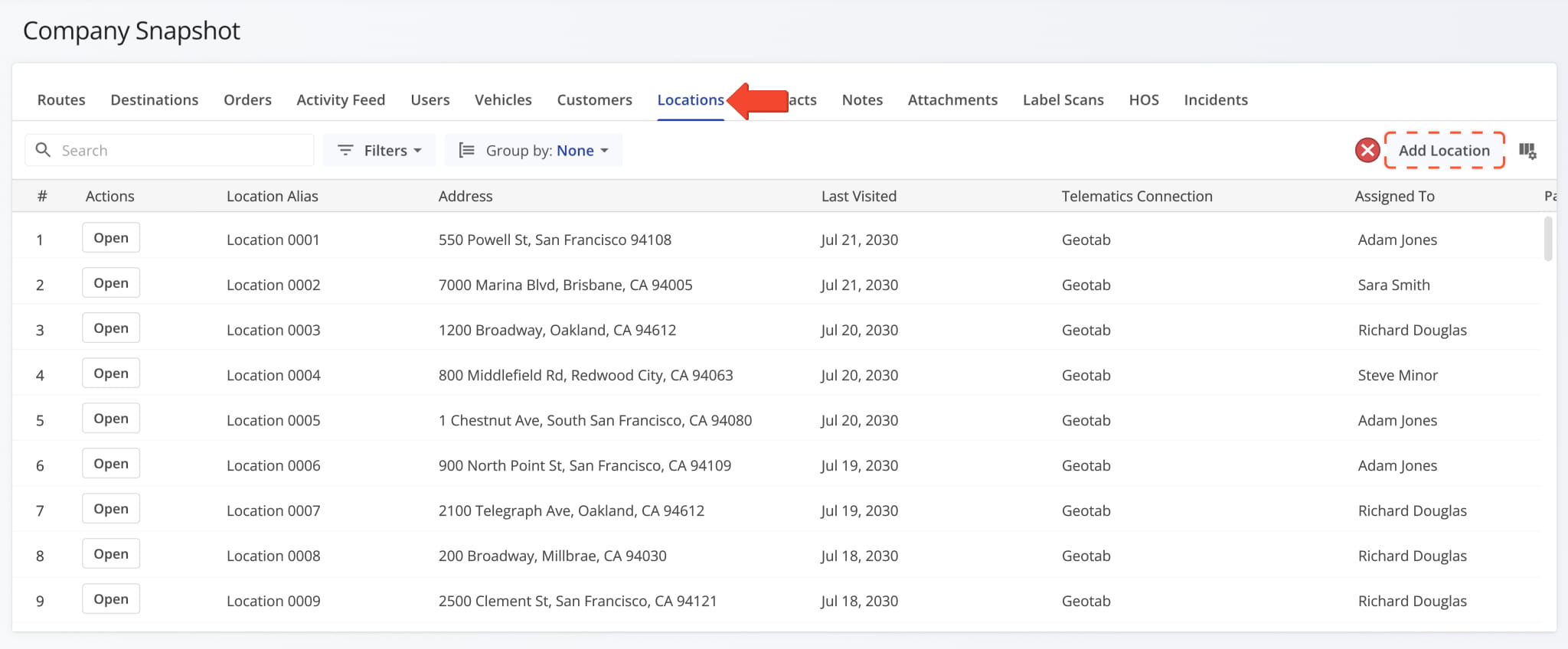Click the Group by list icon
The image size is (1568, 649).
[466, 151]
